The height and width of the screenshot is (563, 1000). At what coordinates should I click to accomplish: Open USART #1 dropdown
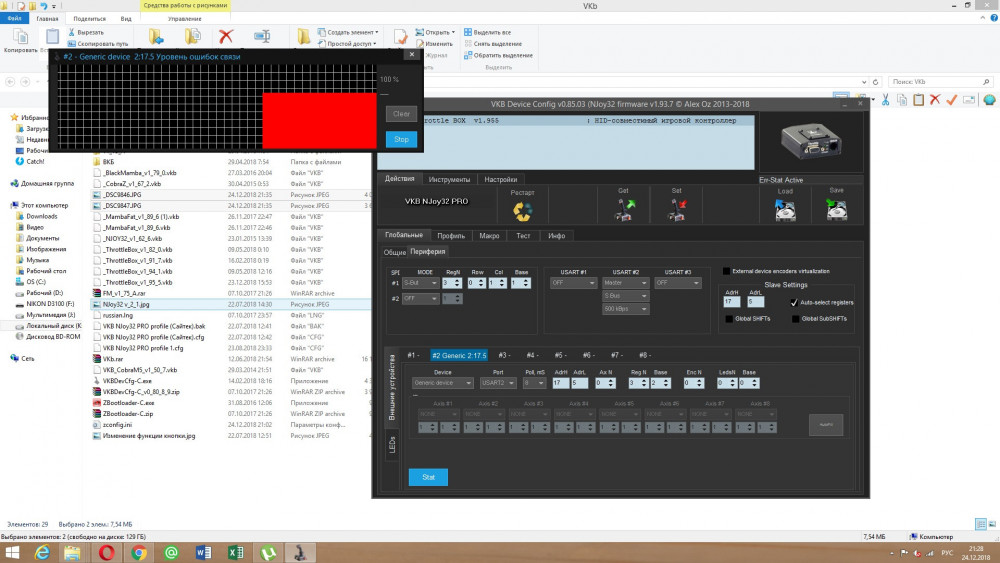point(573,282)
